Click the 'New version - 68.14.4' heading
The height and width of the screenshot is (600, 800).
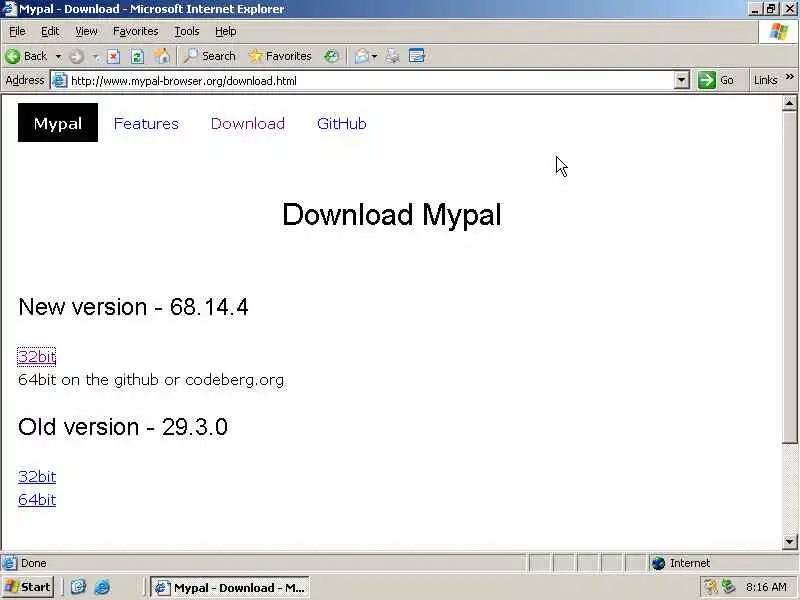click(x=133, y=307)
